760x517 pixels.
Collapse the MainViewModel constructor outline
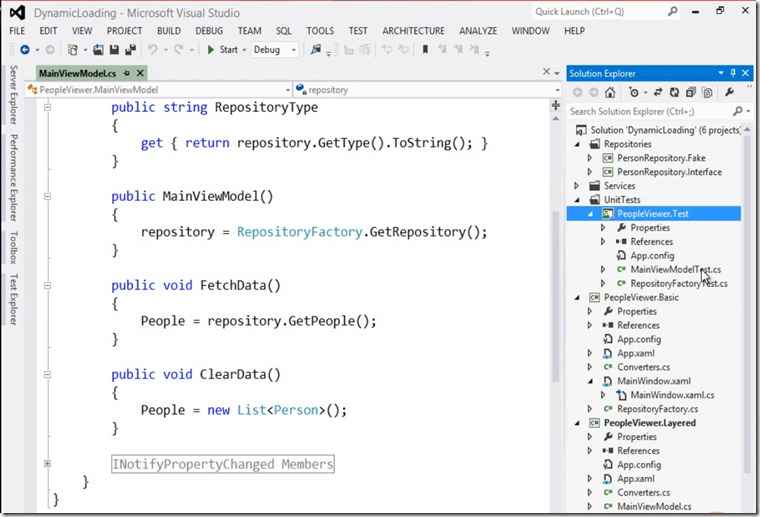click(48, 196)
